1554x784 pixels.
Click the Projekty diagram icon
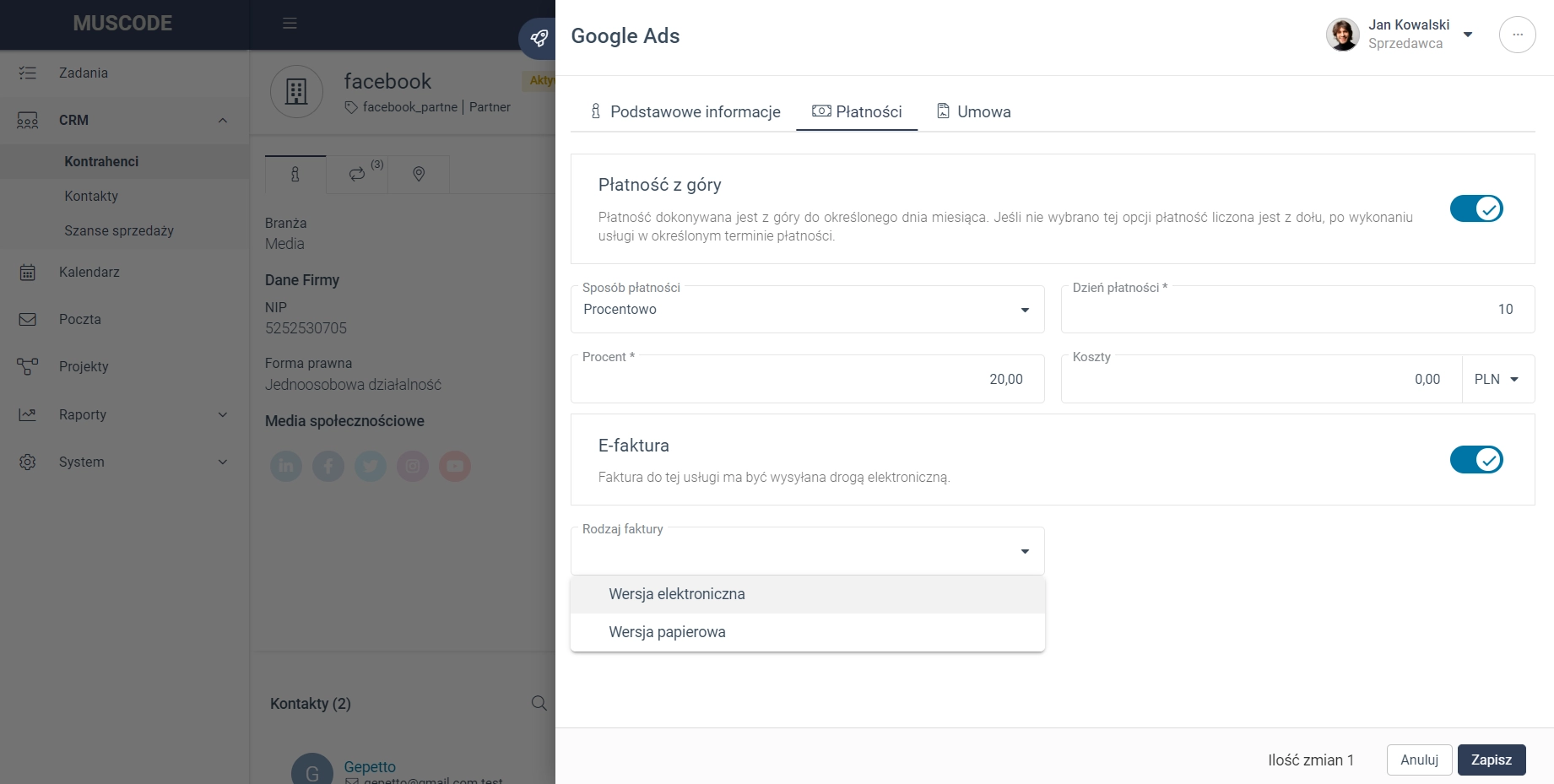pos(28,366)
